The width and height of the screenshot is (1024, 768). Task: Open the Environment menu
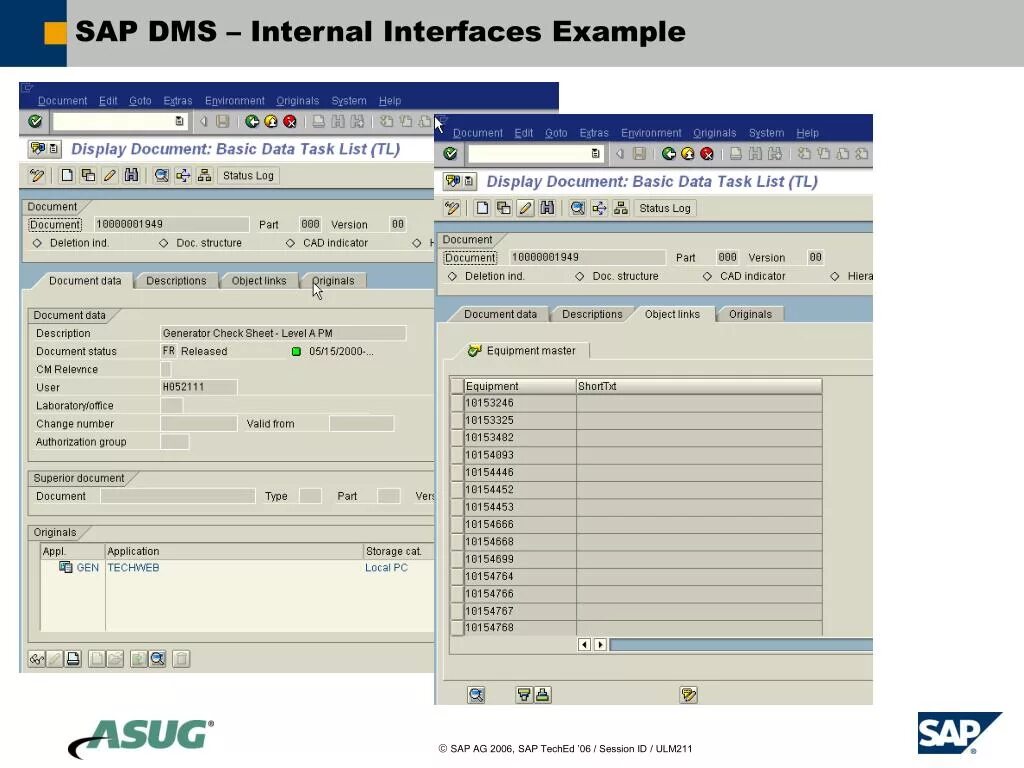(651, 132)
